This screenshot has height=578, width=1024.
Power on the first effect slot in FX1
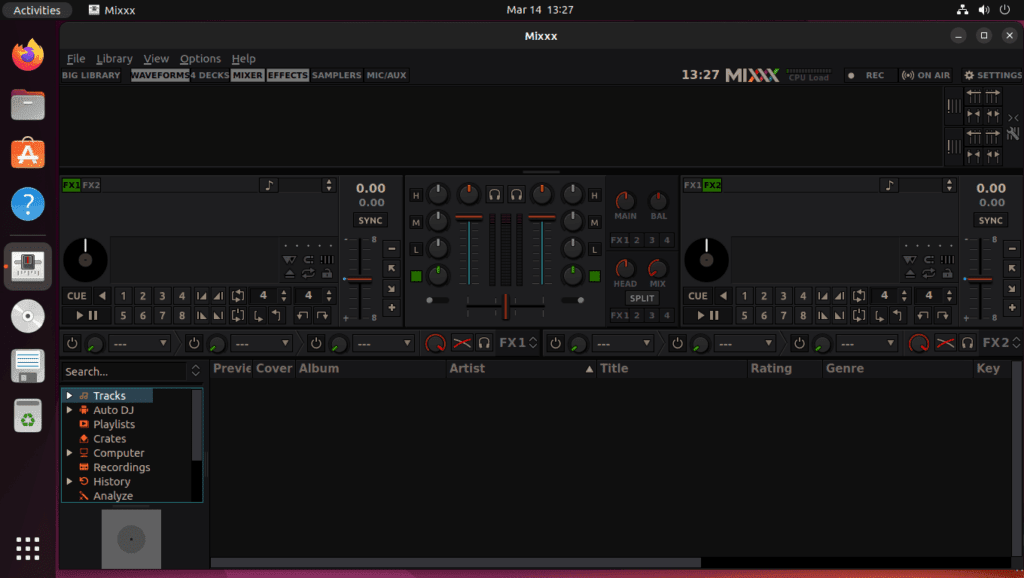(x=71, y=342)
